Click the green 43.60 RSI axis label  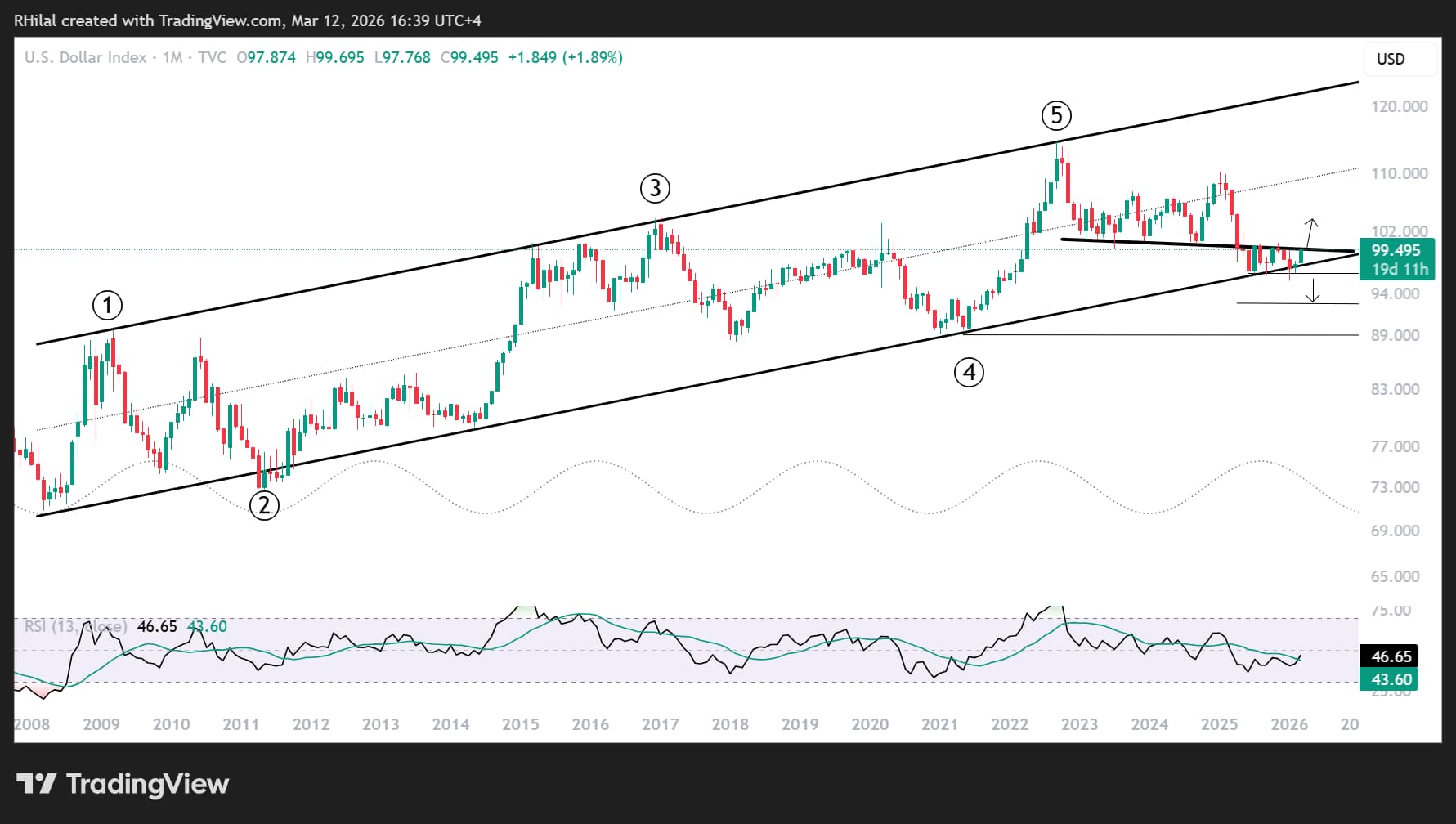point(1389,679)
